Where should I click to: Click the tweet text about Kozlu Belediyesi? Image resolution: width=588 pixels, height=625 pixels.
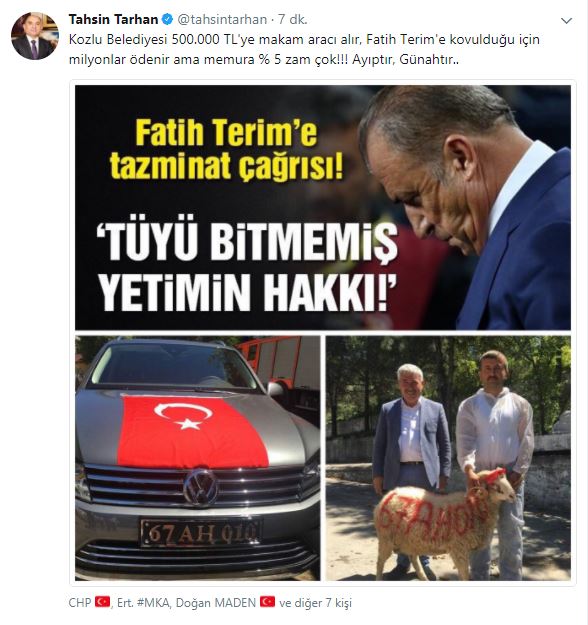tap(304, 50)
